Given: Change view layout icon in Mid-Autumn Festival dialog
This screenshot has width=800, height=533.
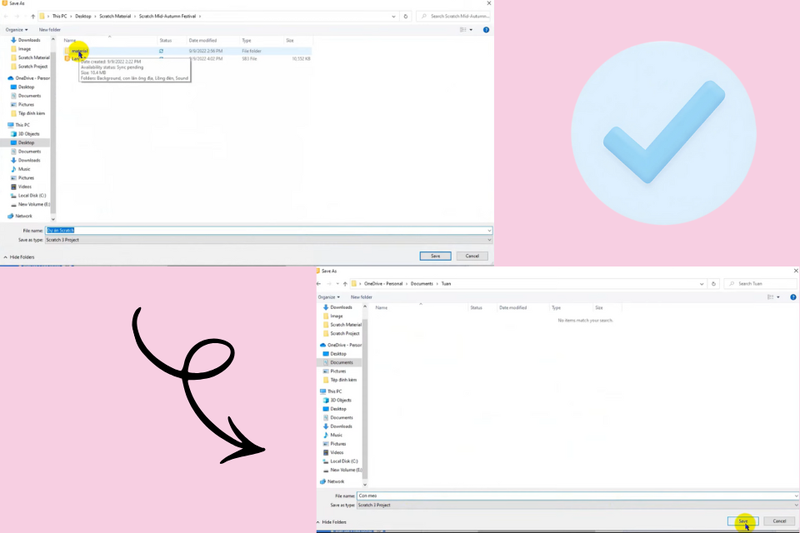Looking at the screenshot, I should (463, 30).
